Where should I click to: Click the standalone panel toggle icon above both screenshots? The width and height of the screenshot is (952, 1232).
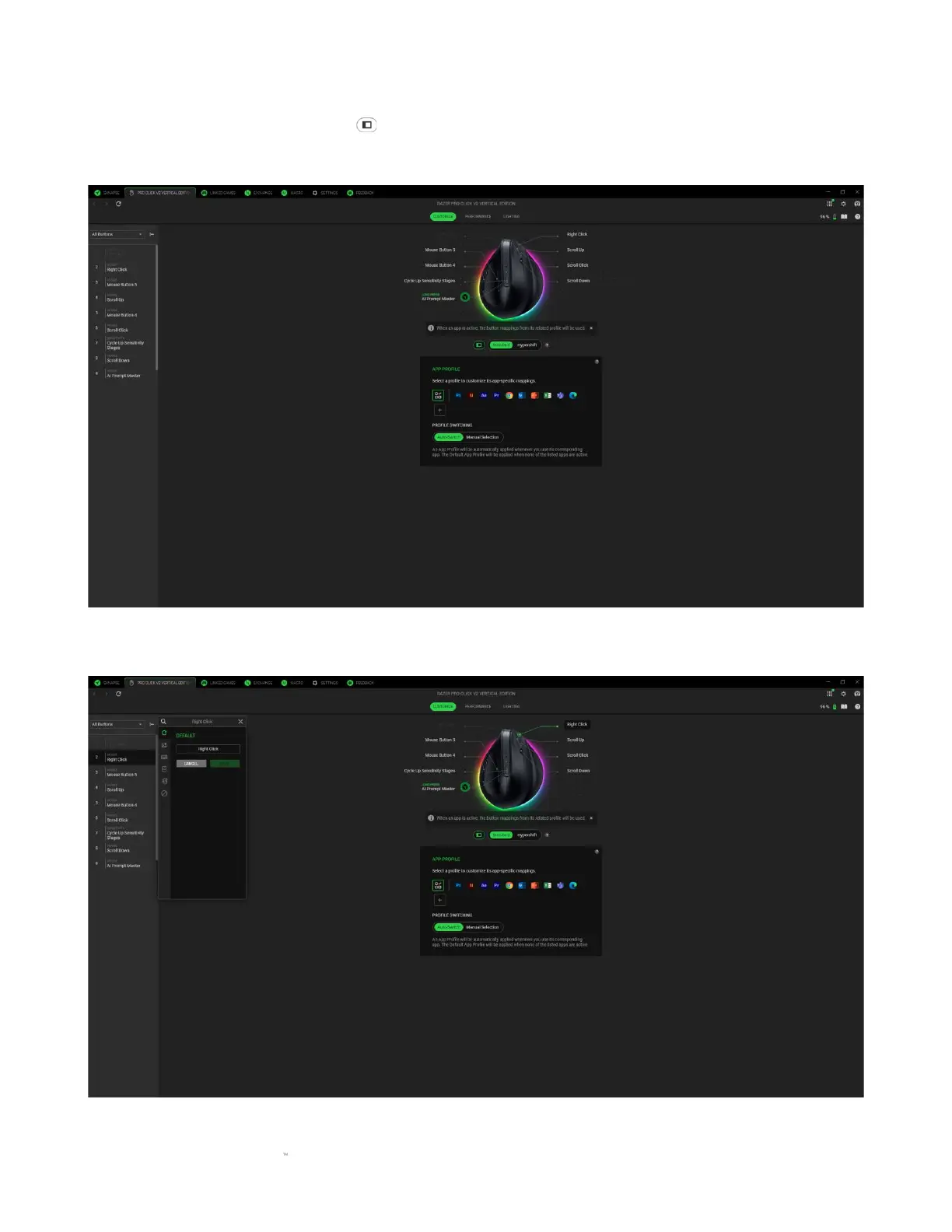[x=366, y=125]
